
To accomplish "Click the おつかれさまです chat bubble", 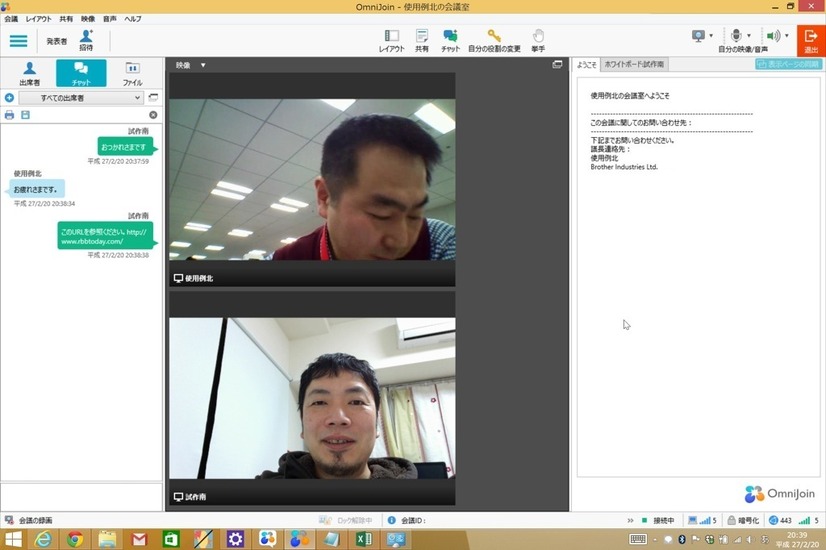I will [125, 146].
